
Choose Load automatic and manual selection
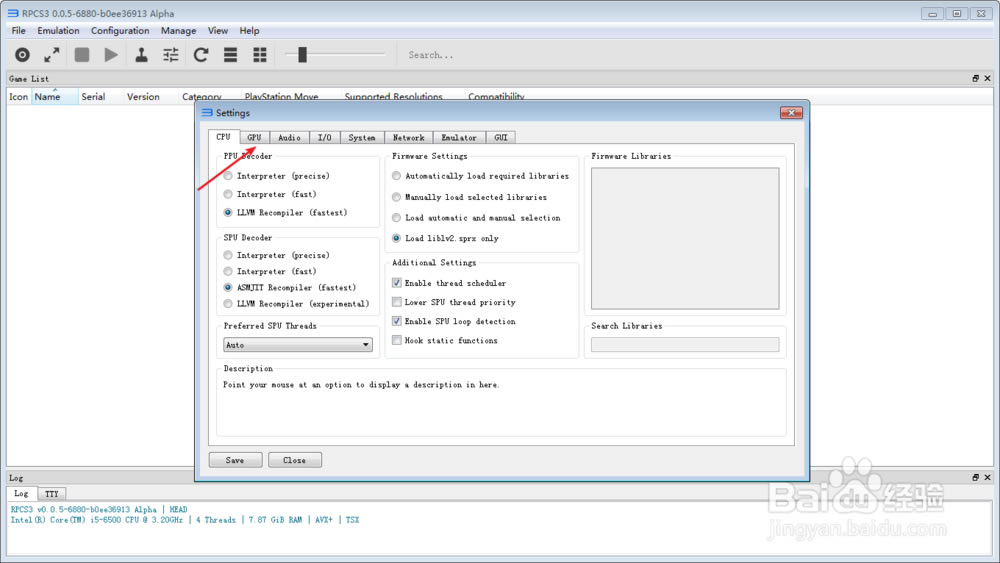point(396,218)
